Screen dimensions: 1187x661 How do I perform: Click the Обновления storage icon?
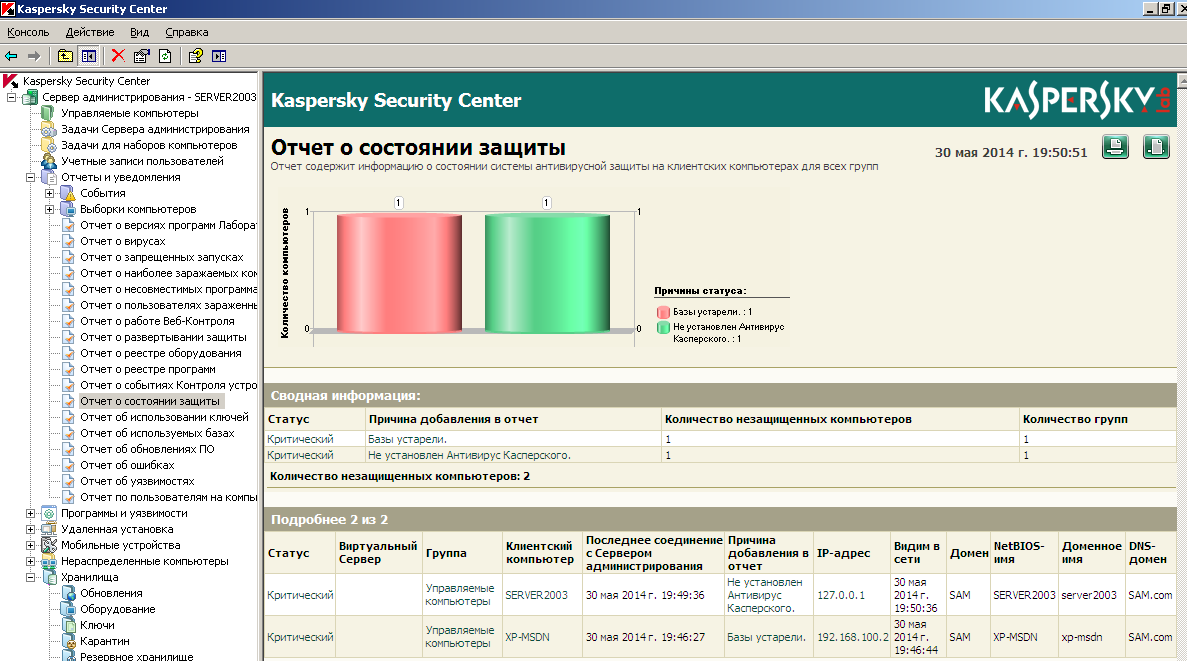click(68, 593)
